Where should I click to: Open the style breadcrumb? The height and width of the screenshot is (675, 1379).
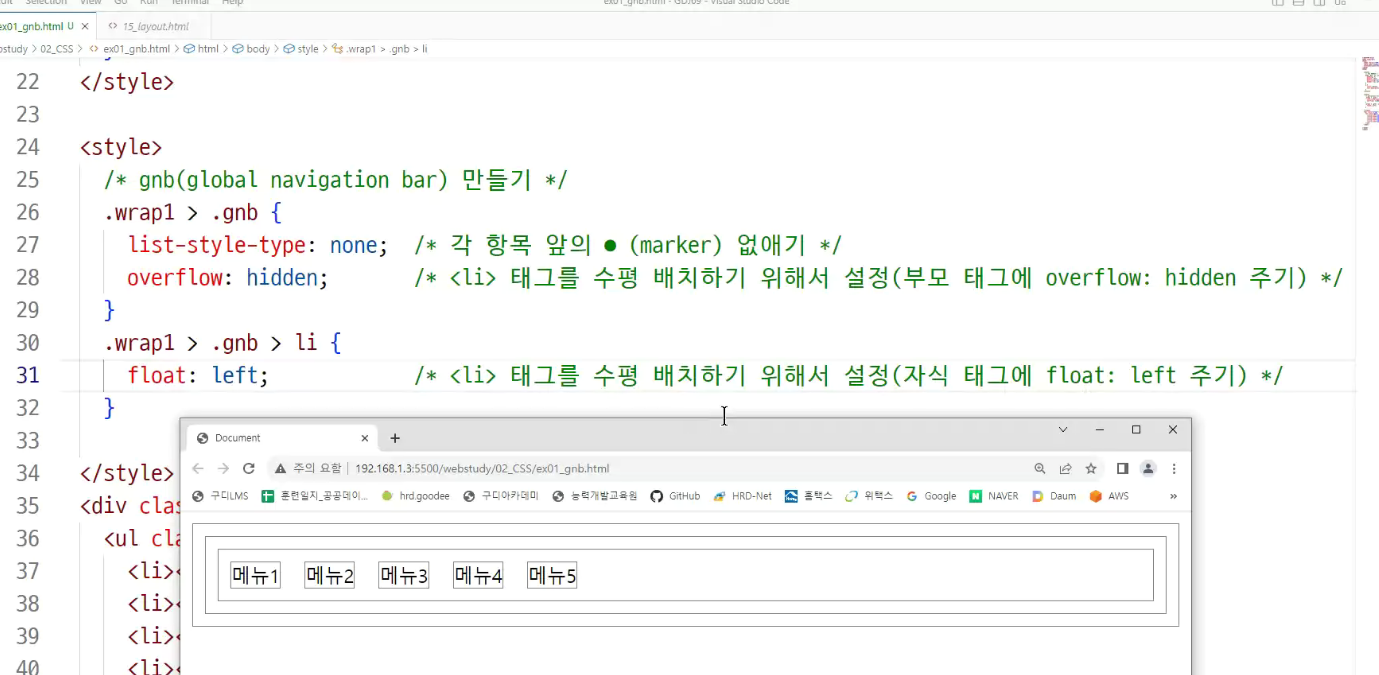(x=301, y=48)
